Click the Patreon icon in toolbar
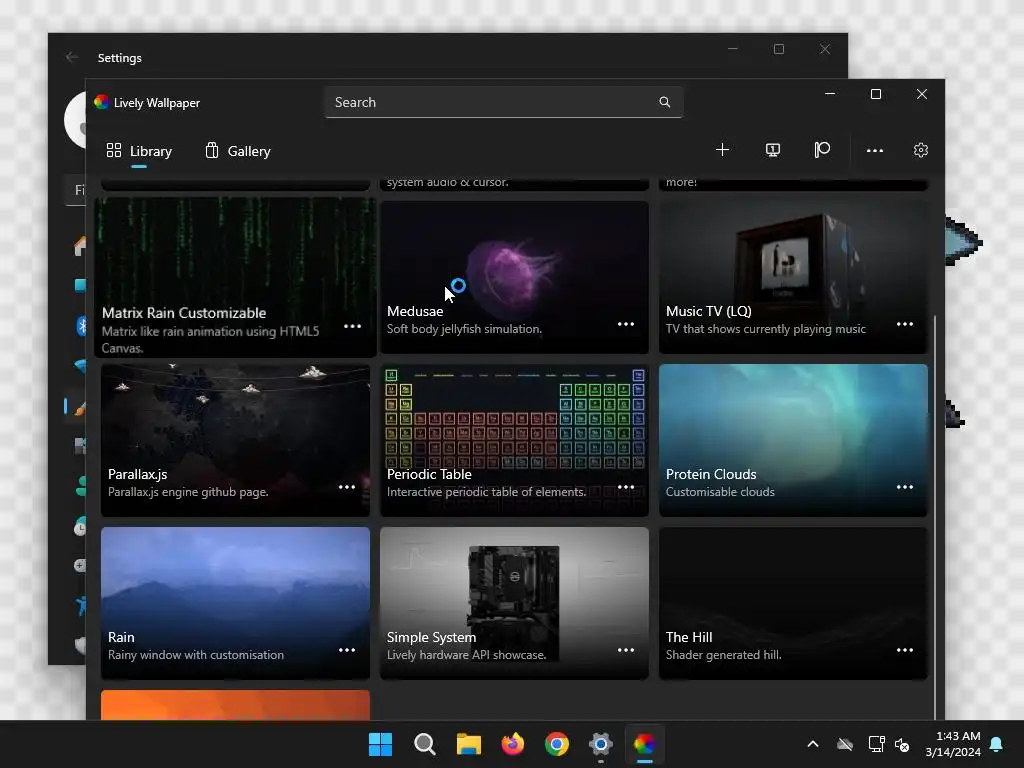Screen dimensions: 1024x768 pos(822,150)
